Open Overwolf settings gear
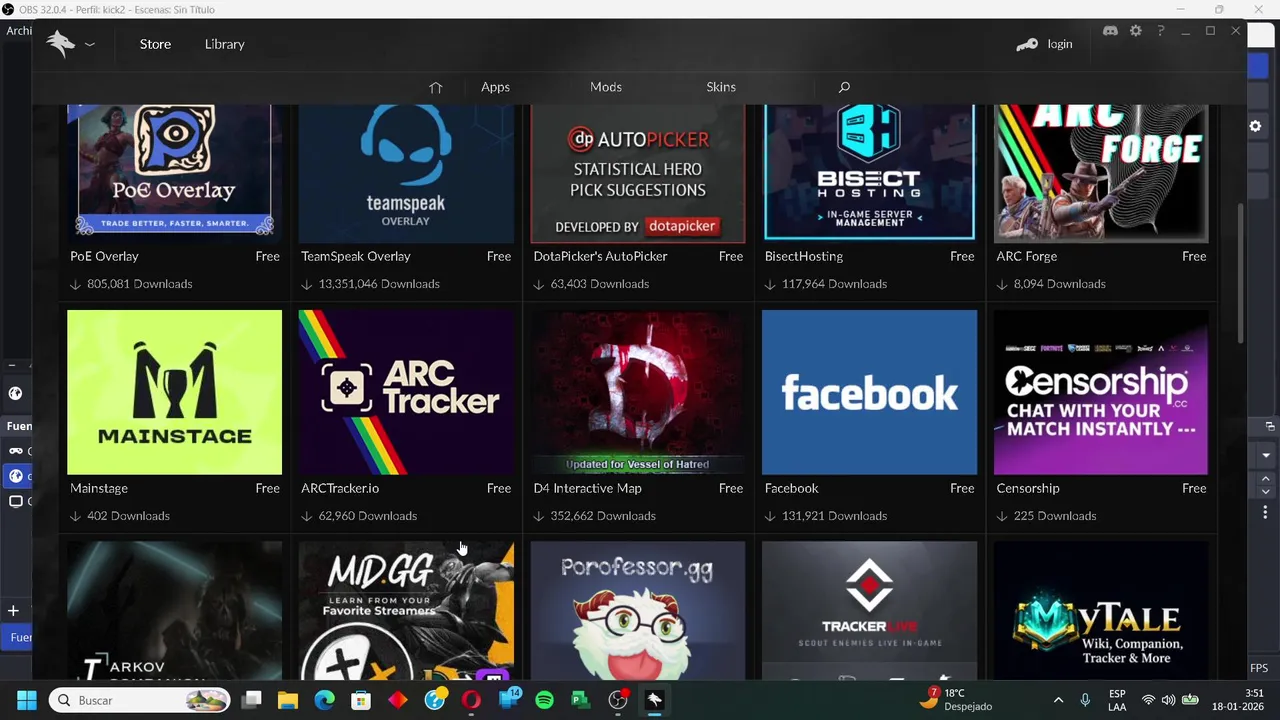Screen dimensions: 1280x720 [x=1136, y=31]
